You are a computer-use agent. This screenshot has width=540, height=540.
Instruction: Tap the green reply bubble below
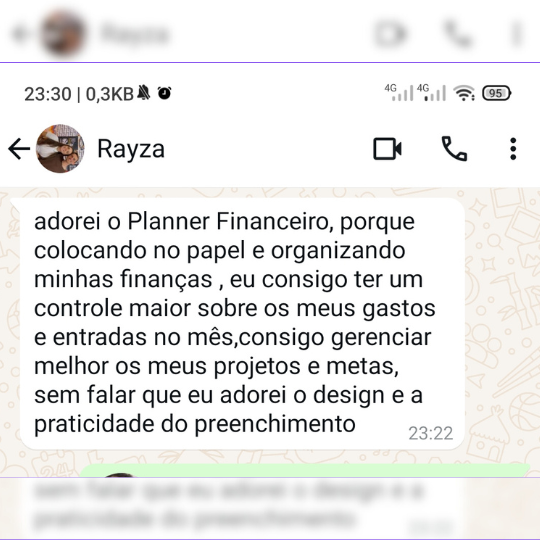coord(305,470)
